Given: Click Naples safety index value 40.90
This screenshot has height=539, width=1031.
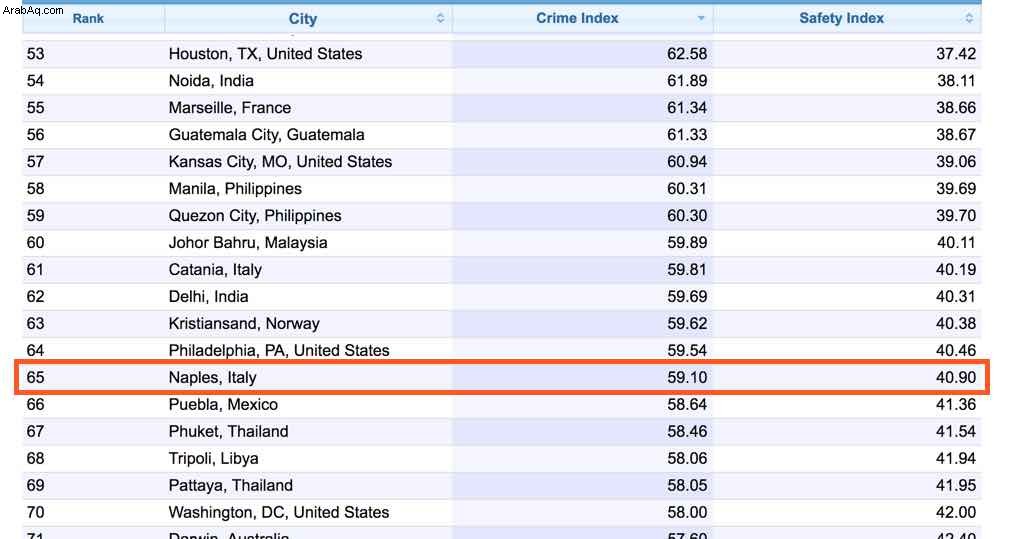Looking at the screenshot, I should [956, 377].
